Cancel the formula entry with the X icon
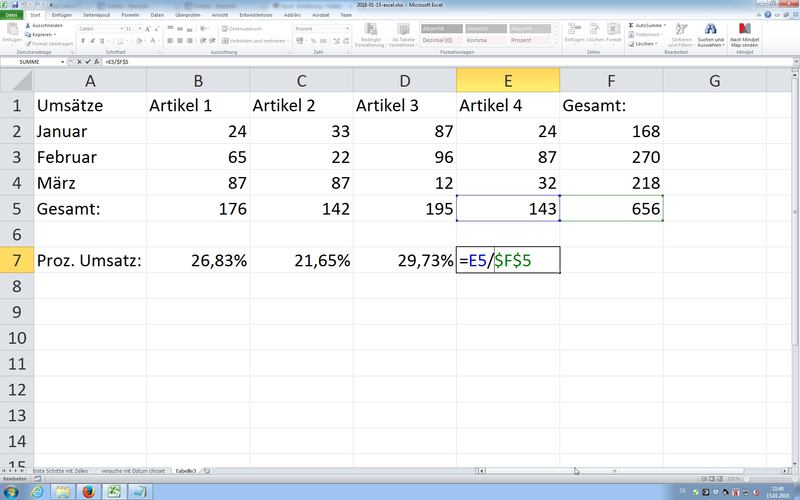This screenshot has height=500, width=800. coord(78,62)
